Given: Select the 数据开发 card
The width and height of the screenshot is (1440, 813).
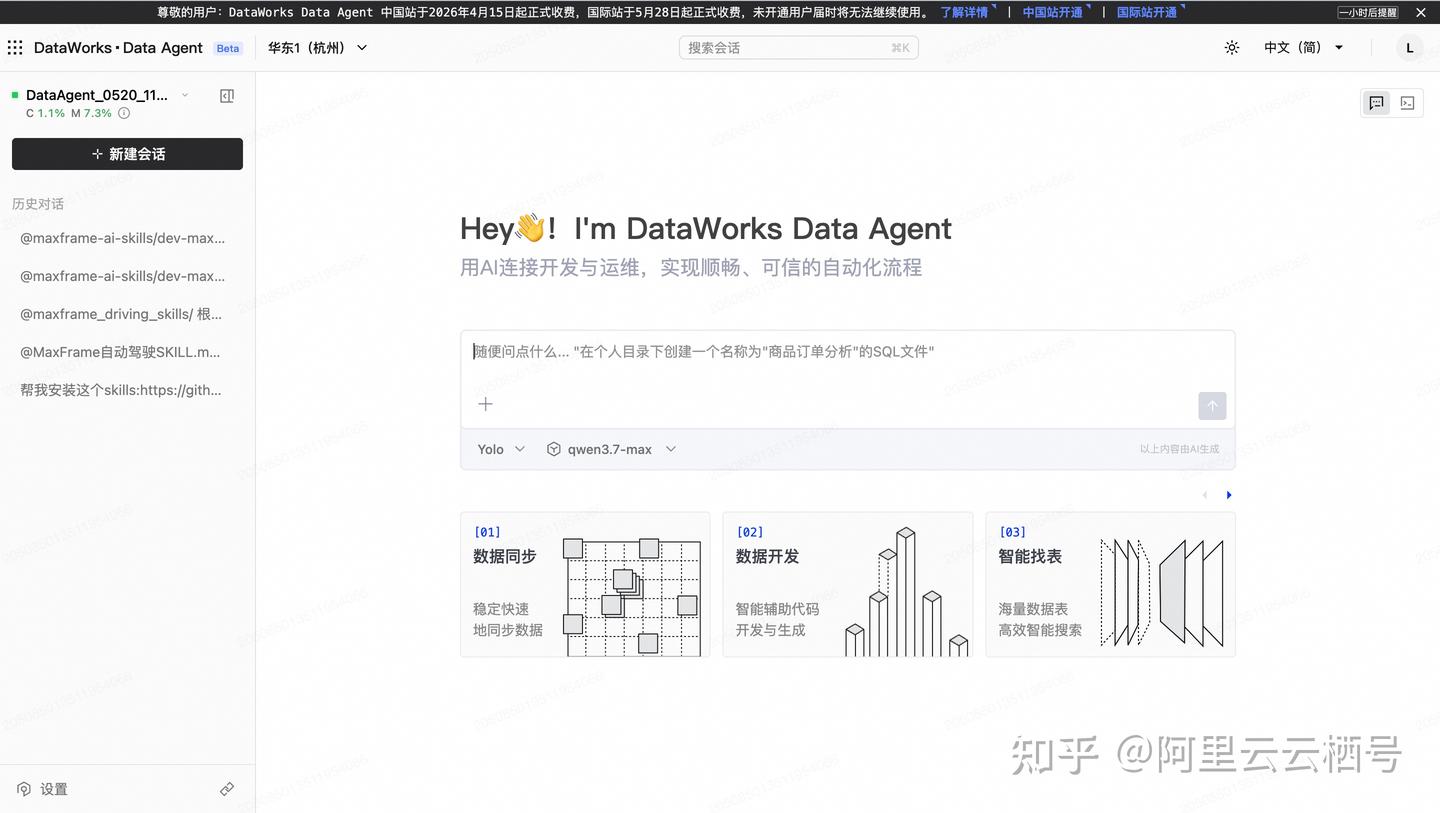Looking at the screenshot, I should point(847,584).
